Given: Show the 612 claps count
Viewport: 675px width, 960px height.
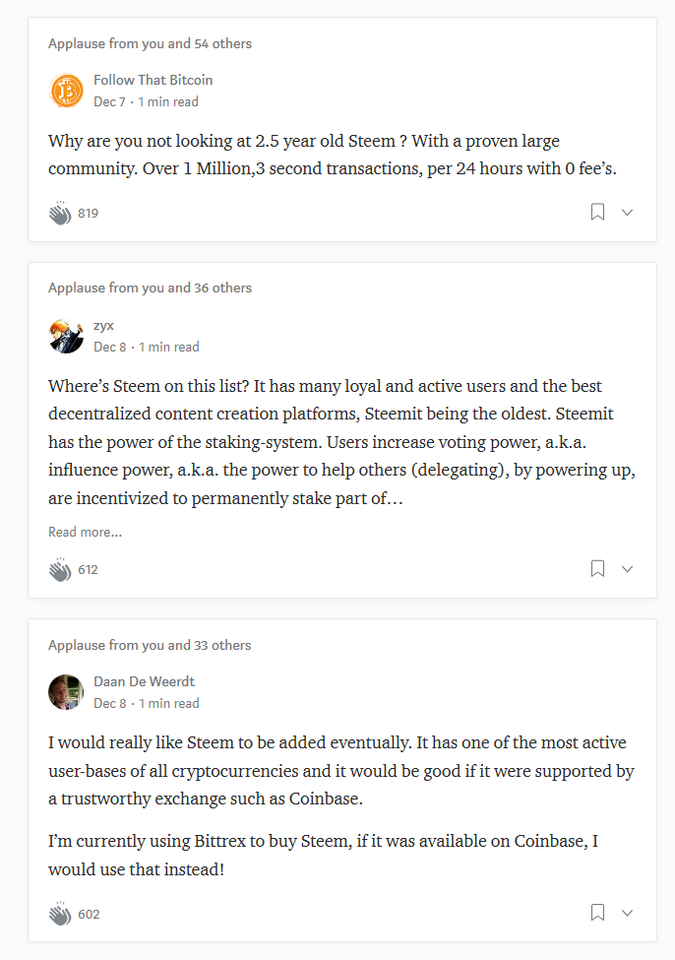Looking at the screenshot, I should 88,570.
